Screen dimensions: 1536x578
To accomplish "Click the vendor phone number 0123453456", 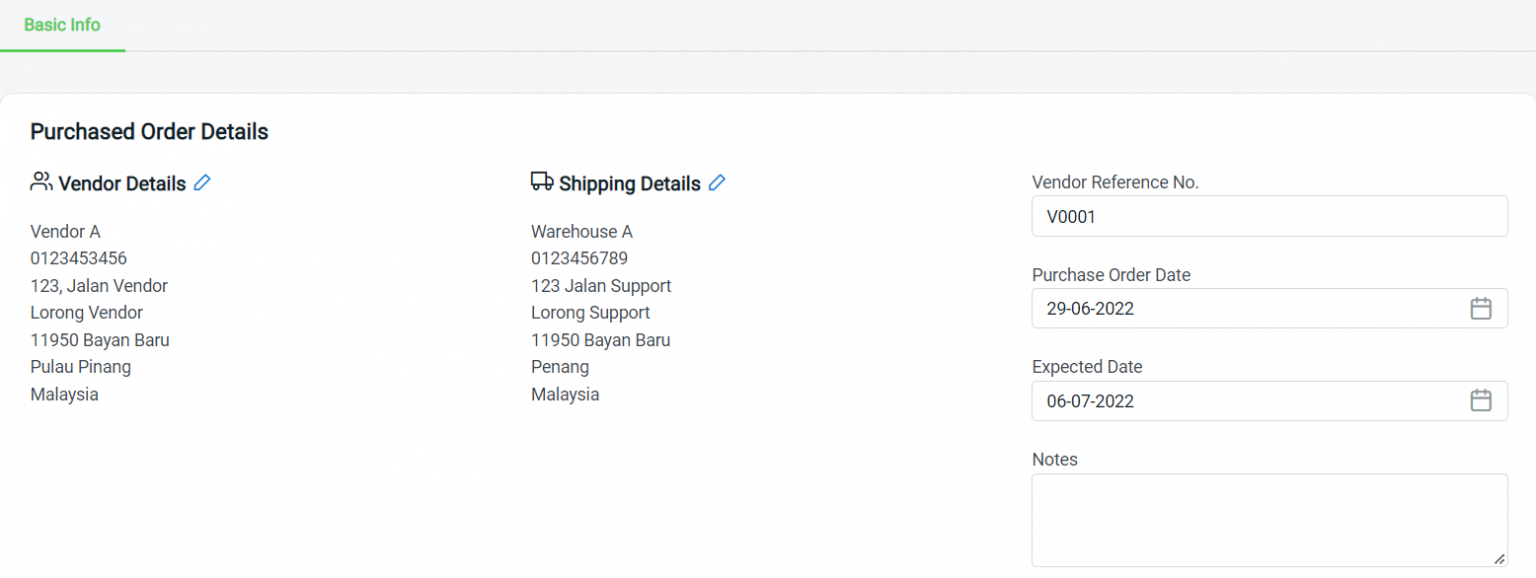I will pos(79,258).
